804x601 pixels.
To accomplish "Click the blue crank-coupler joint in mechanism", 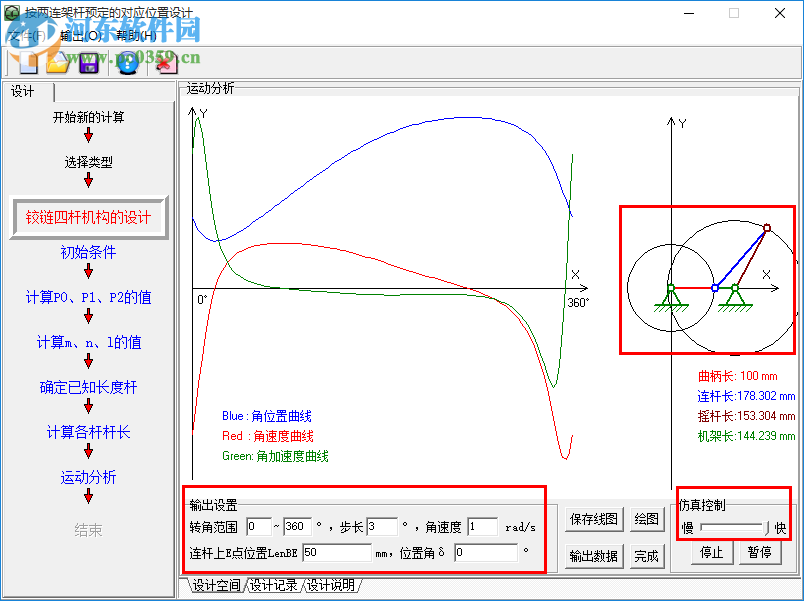I will click(715, 288).
